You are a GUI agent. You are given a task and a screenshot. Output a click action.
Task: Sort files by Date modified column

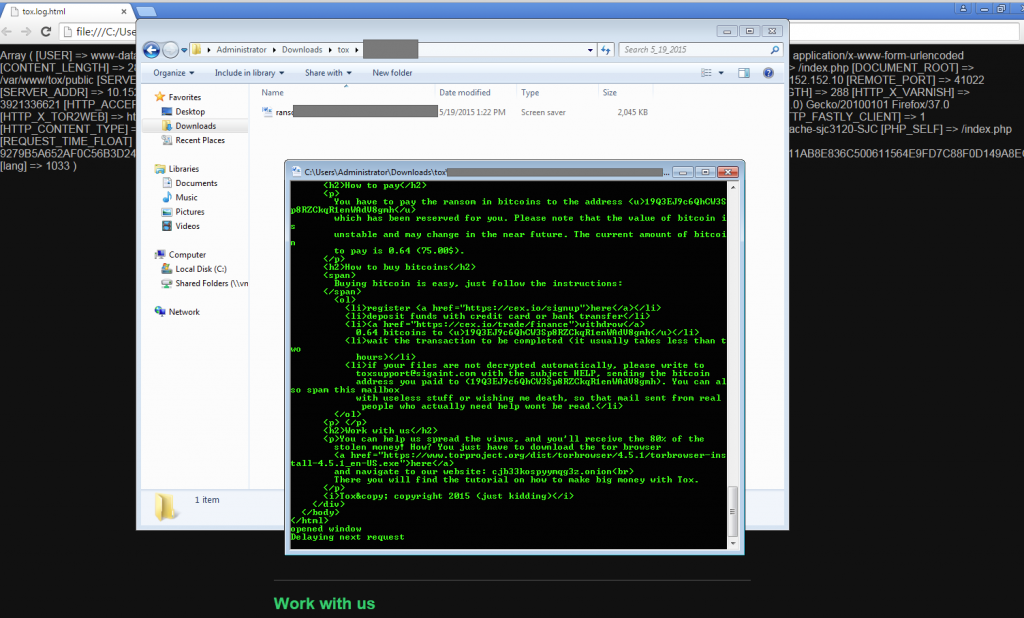point(466,92)
